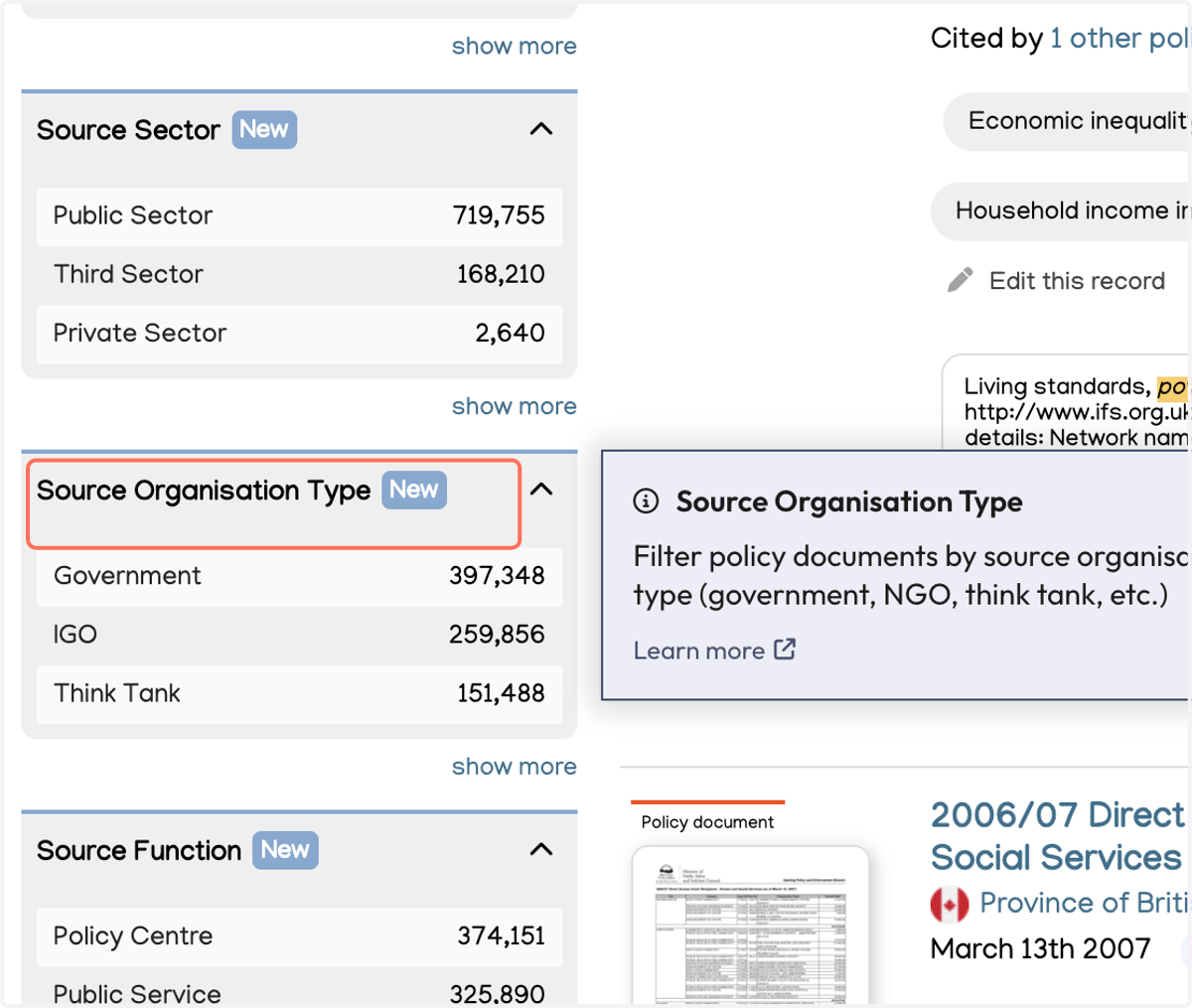
Task: Open the Province of British Columbia source link
Action: coord(1084,903)
